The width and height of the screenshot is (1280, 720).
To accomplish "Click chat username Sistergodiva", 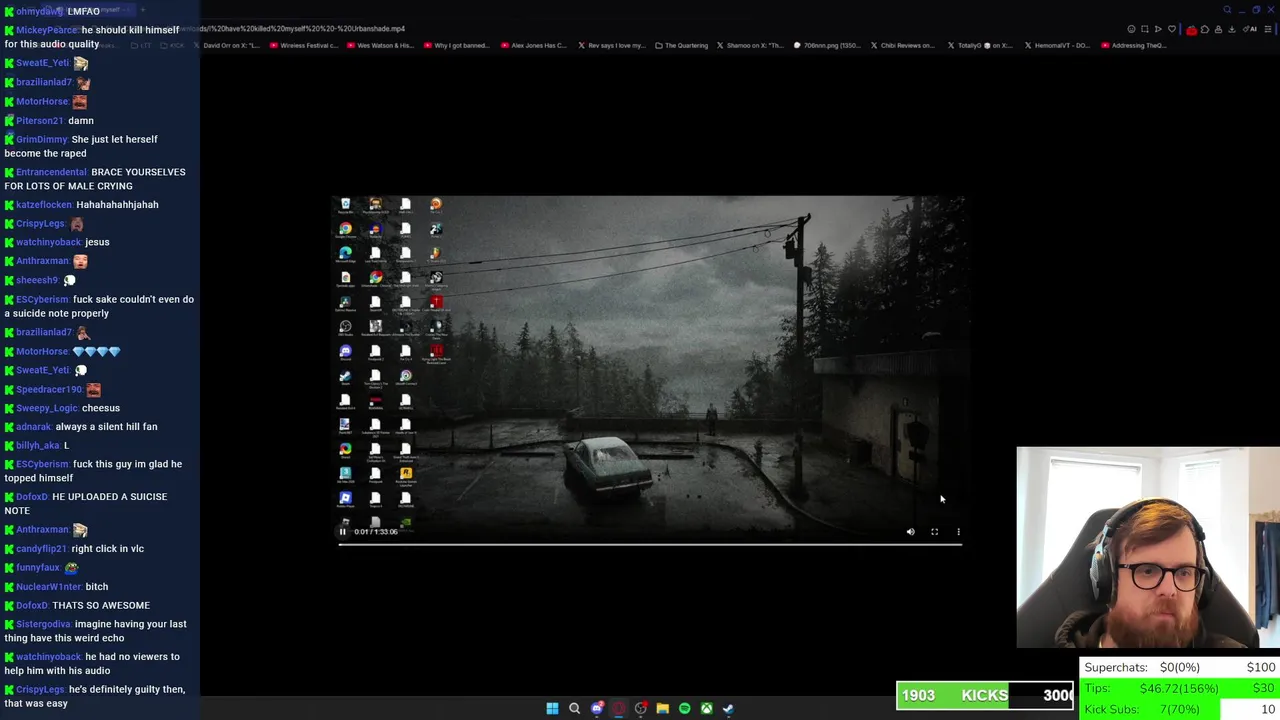I will [43, 624].
